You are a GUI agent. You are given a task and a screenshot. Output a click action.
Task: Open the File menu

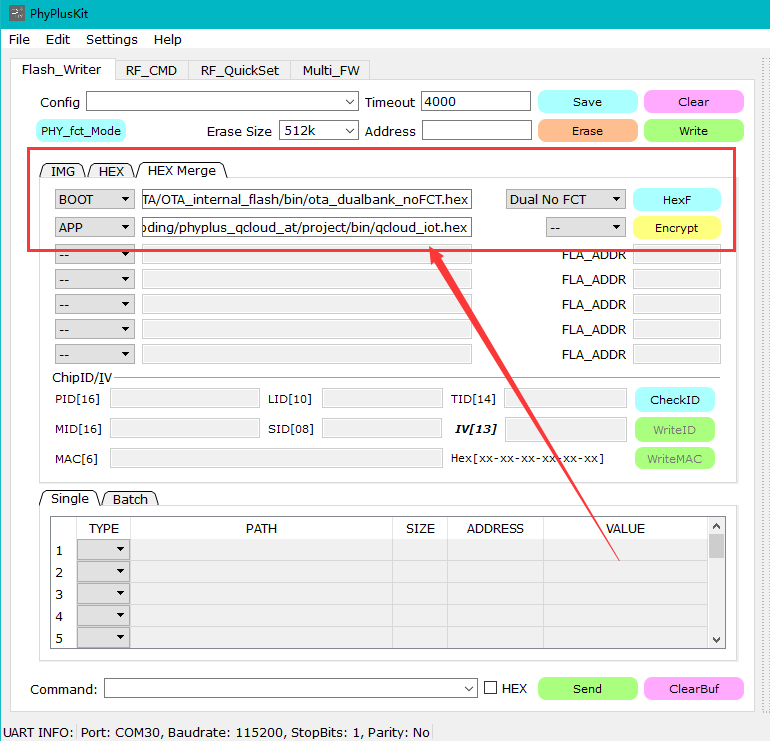[x=19, y=39]
